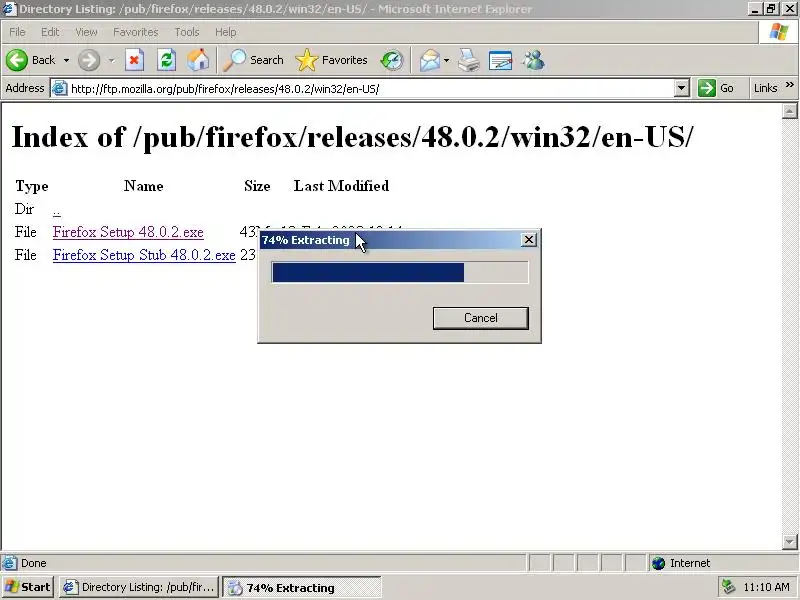Click the Mail envelope icon

click(x=430, y=60)
